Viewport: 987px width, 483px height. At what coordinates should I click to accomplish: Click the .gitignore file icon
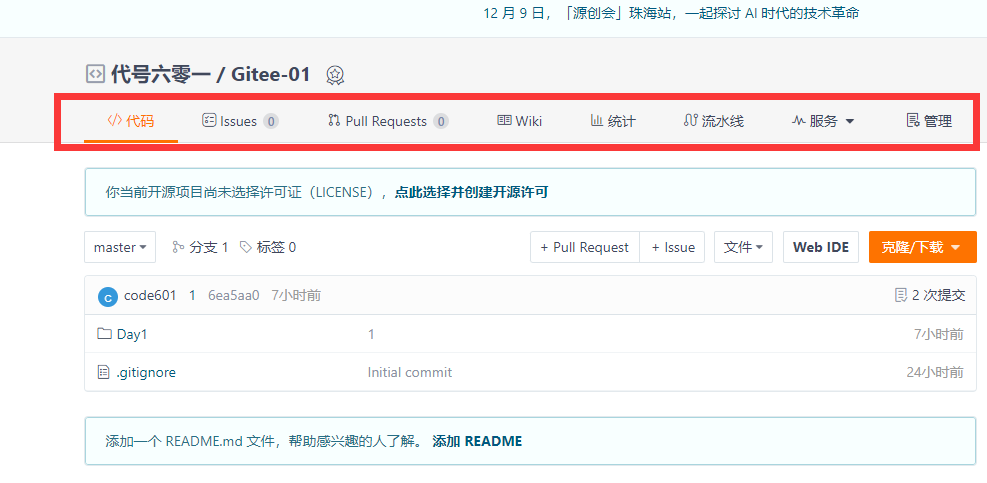(x=104, y=372)
